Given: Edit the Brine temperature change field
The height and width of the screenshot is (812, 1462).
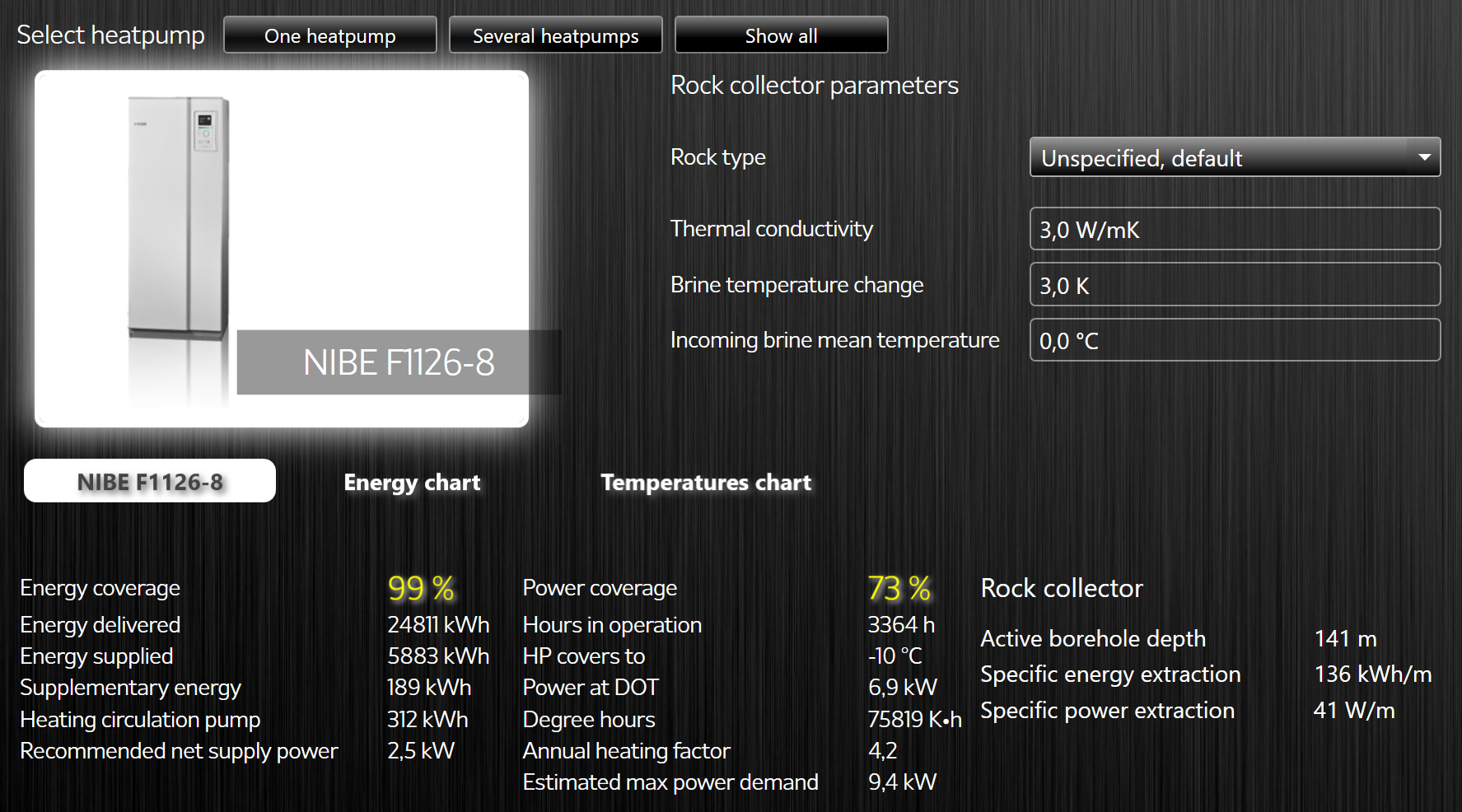Looking at the screenshot, I should tap(1235, 285).
